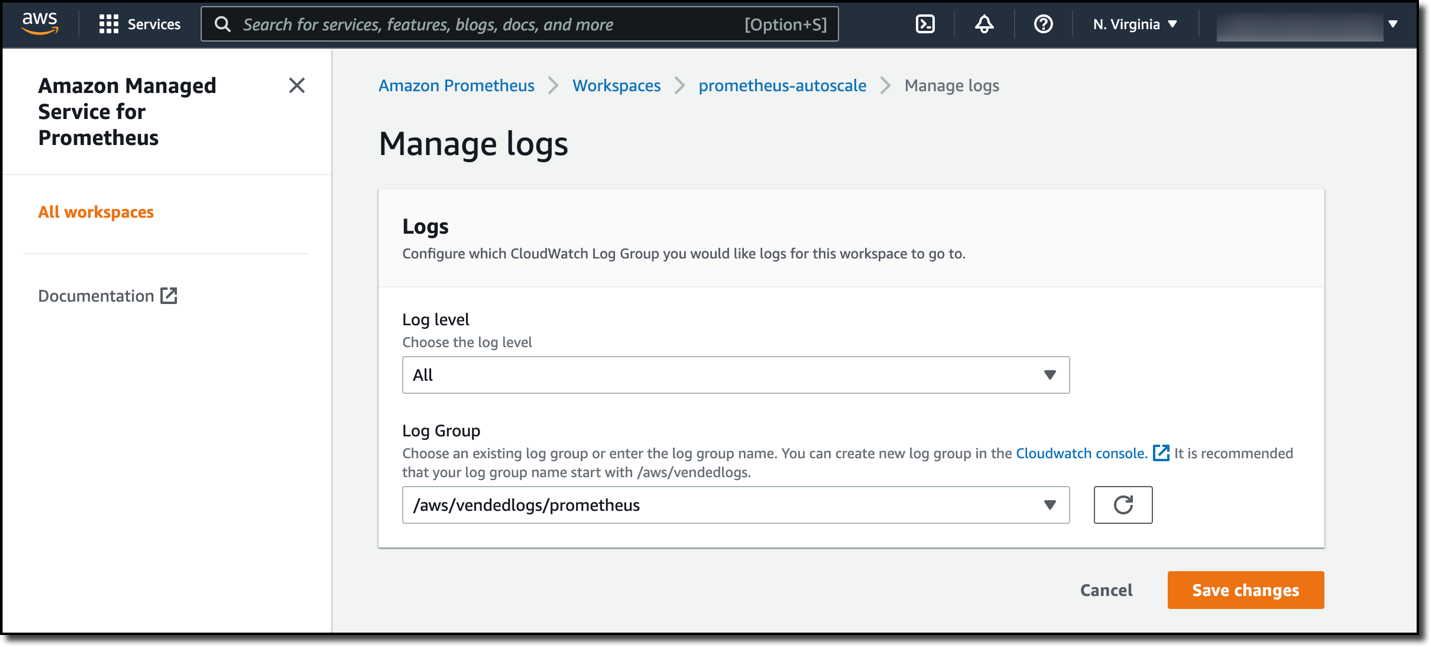Launch CloudShell from the top bar
The height and width of the screenshot is (647, 1431).
click(925, 24)
